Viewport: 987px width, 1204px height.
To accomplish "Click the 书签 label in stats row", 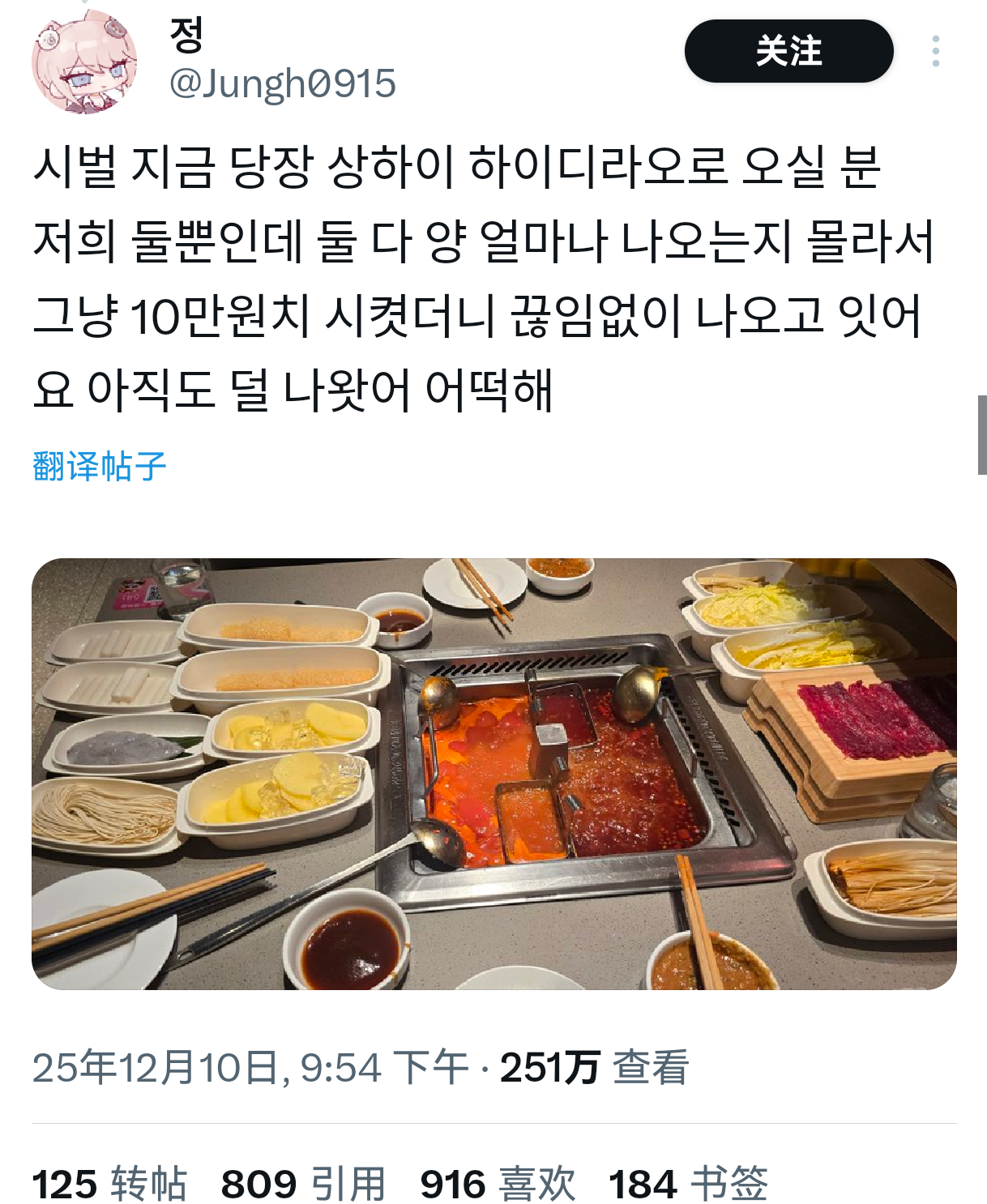I will (x=729, y=1184).
